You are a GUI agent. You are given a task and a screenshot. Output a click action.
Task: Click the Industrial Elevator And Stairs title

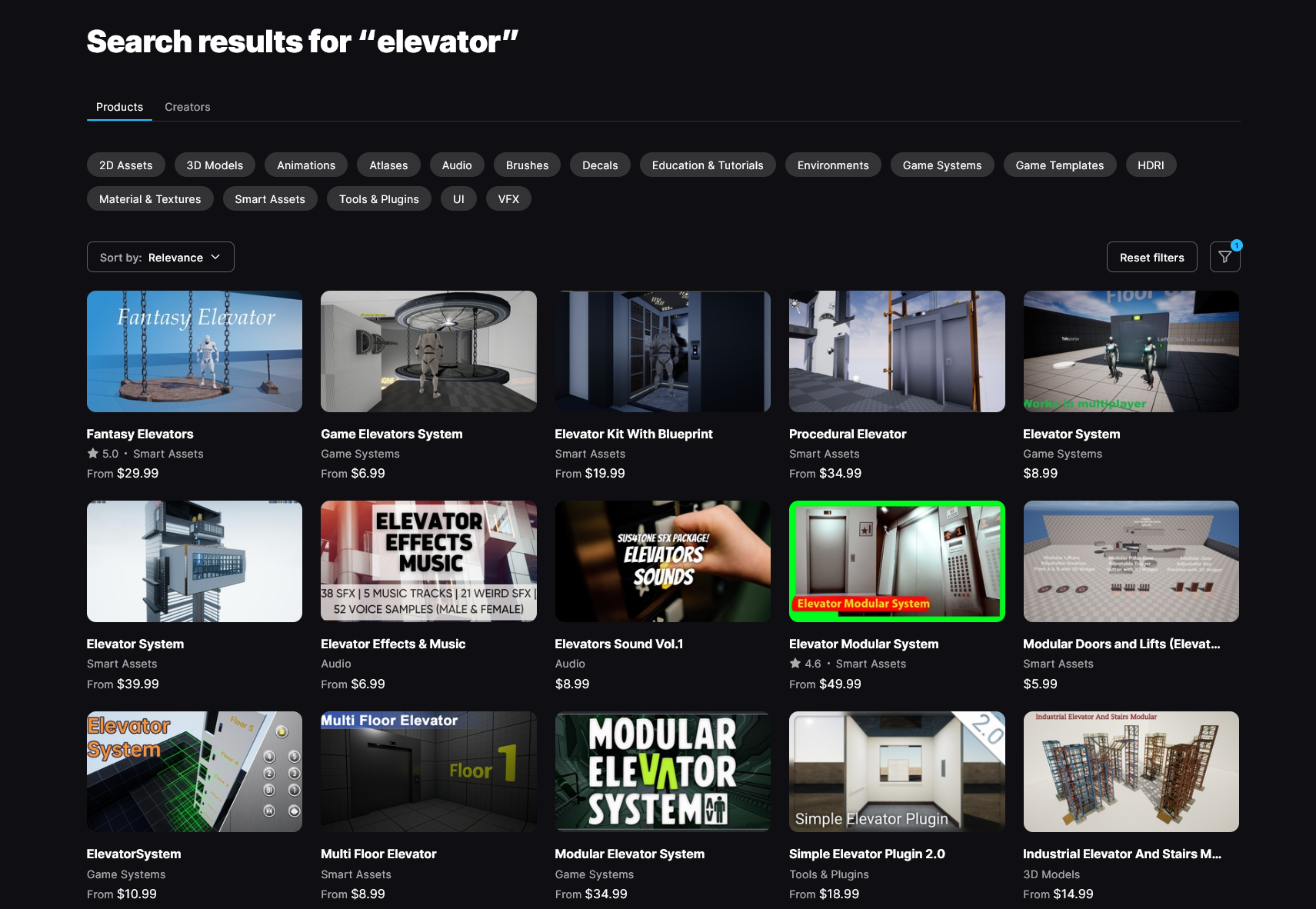coord(1122,854)
